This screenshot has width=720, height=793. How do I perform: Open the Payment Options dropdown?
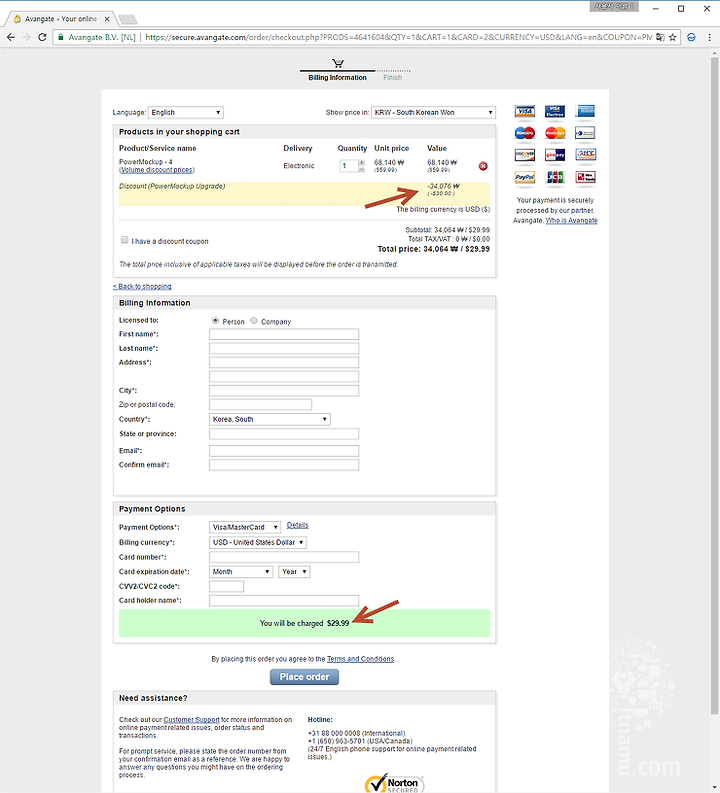pyautogui.click(x=245, y=527)
